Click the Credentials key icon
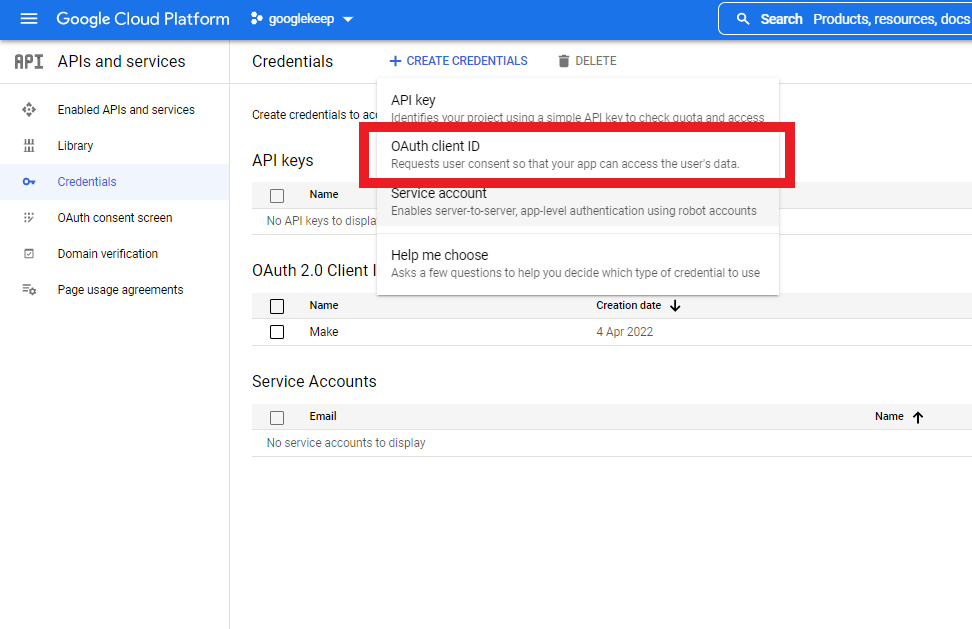The height and width of the screenshot is (629, 972). point(29,182)
